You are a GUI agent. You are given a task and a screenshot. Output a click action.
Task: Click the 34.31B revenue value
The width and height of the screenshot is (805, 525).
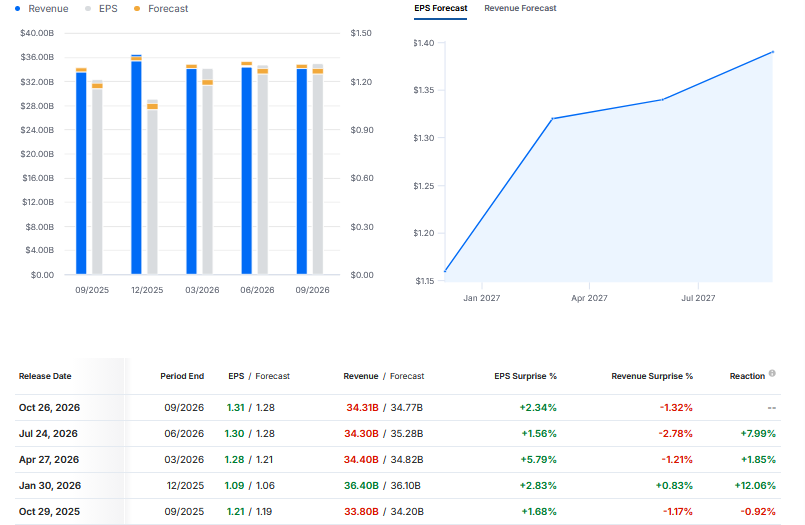[x=362, y=407]
